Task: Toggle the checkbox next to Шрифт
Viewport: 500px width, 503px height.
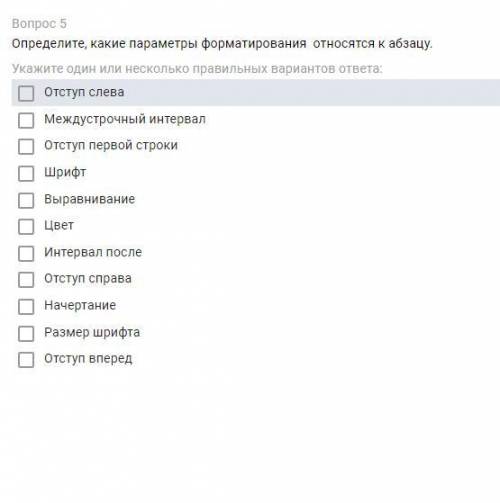Action: point(26,174)
